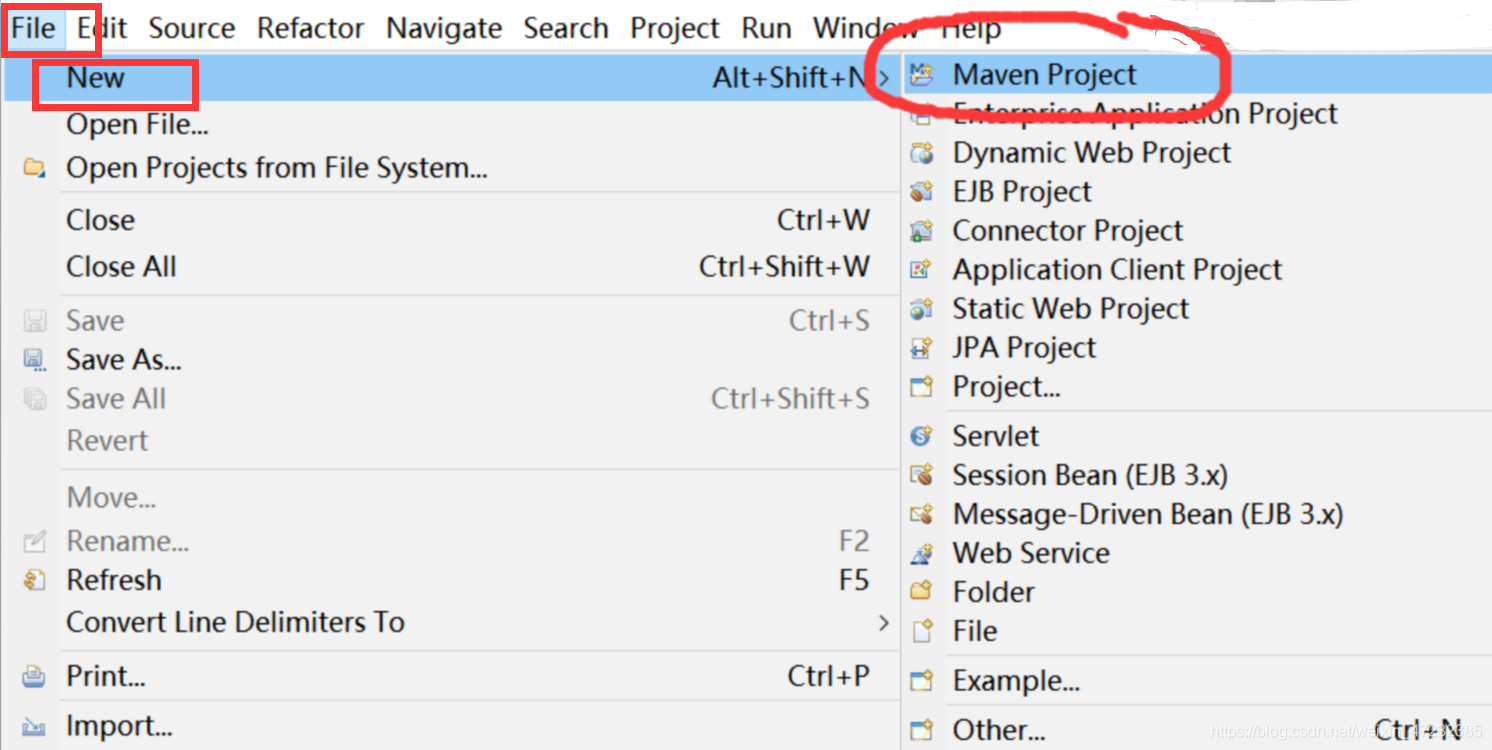Select Connector Project

point(1067,231)
